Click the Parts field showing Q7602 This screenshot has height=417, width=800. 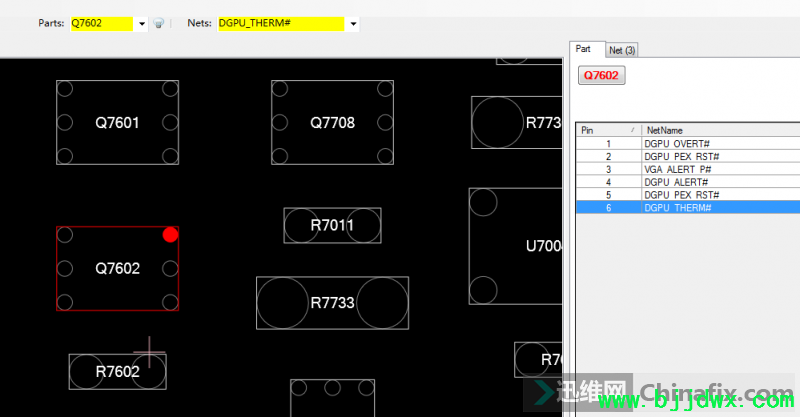tap(101, 23)
